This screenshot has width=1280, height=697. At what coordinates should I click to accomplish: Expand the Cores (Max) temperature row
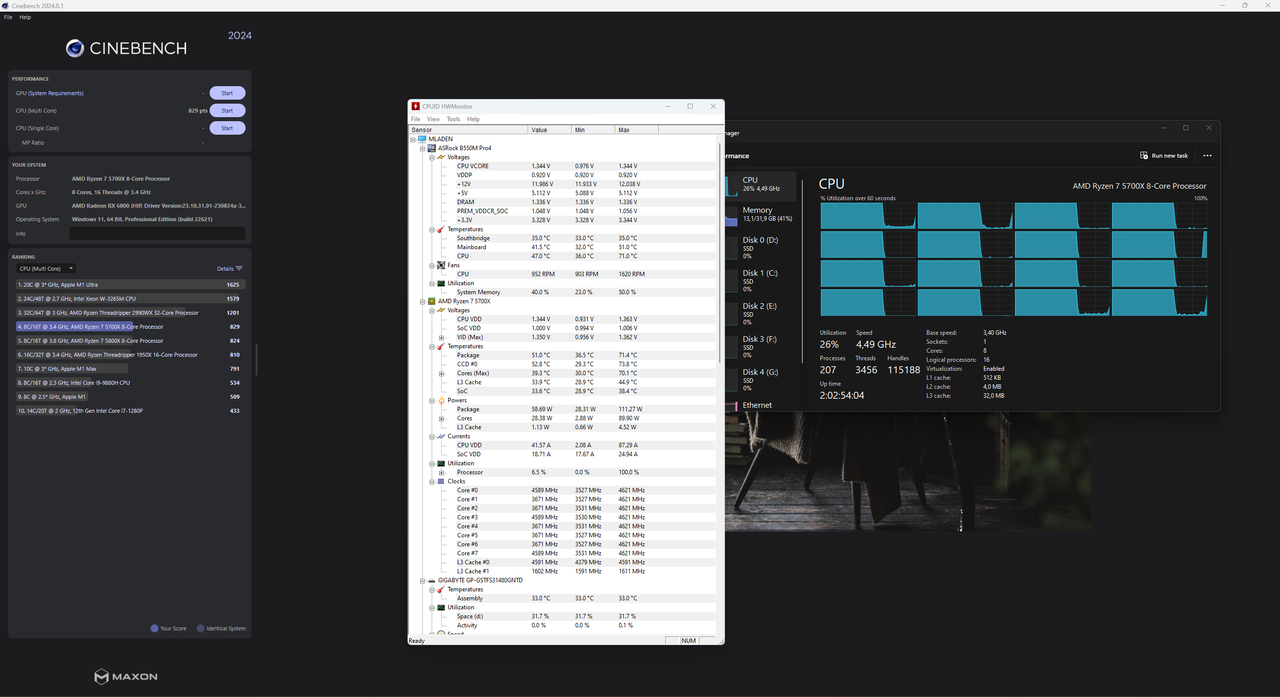click(x=441, y=373)
